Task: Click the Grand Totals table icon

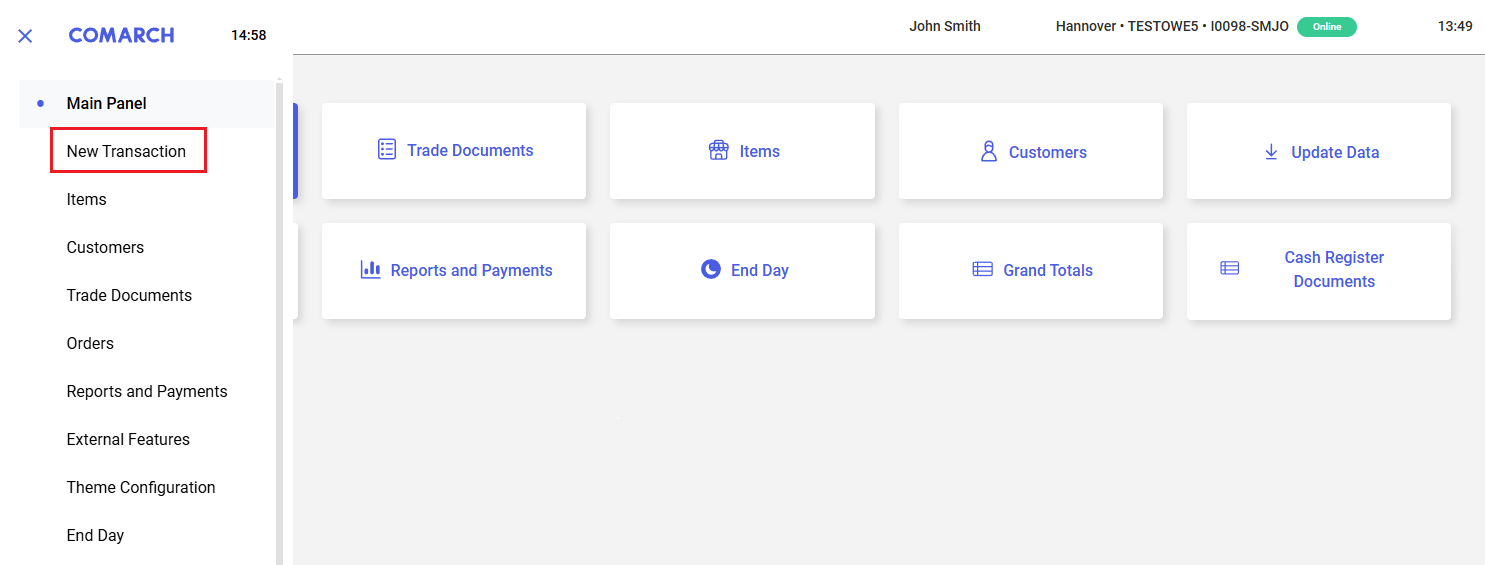Action: click(983, 269)
